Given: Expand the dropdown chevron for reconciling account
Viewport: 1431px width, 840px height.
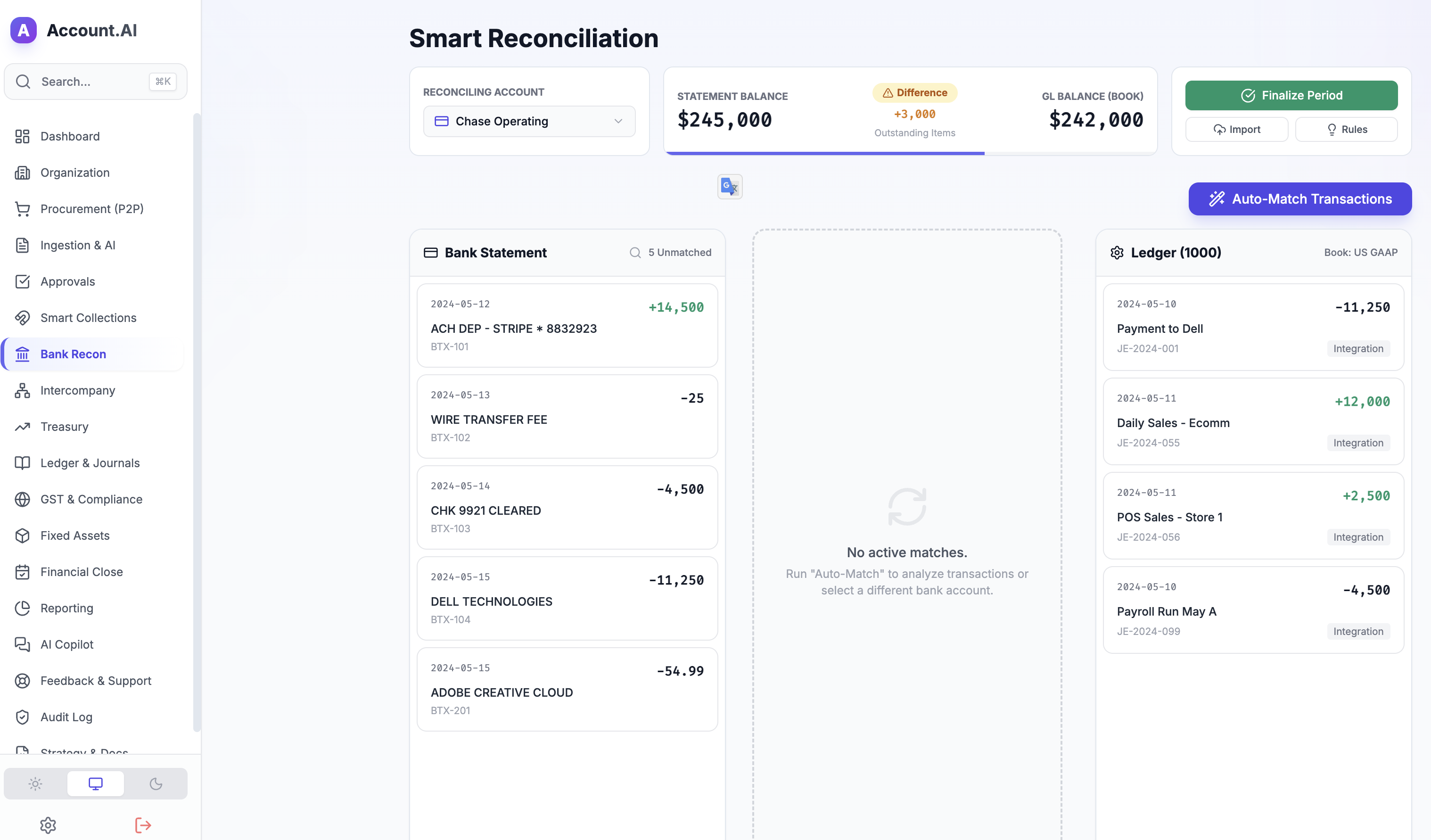Looking at the screenshot, I should pyautogui.click(x=618, y=121).
